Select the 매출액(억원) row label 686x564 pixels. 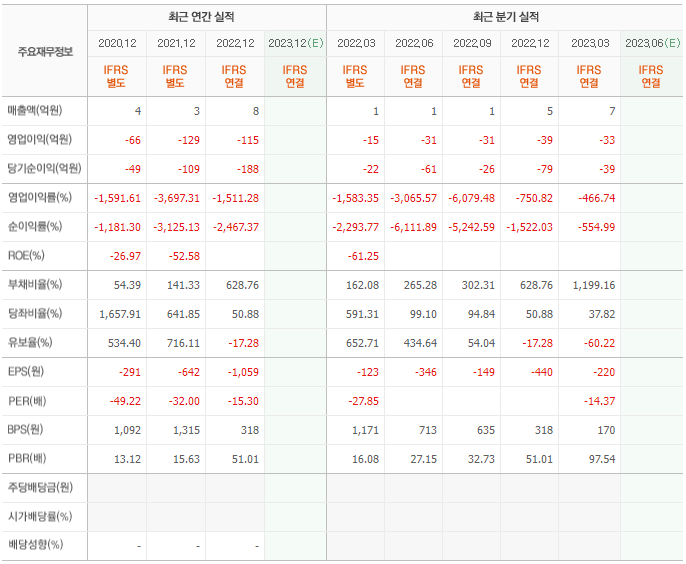point(35,111)
